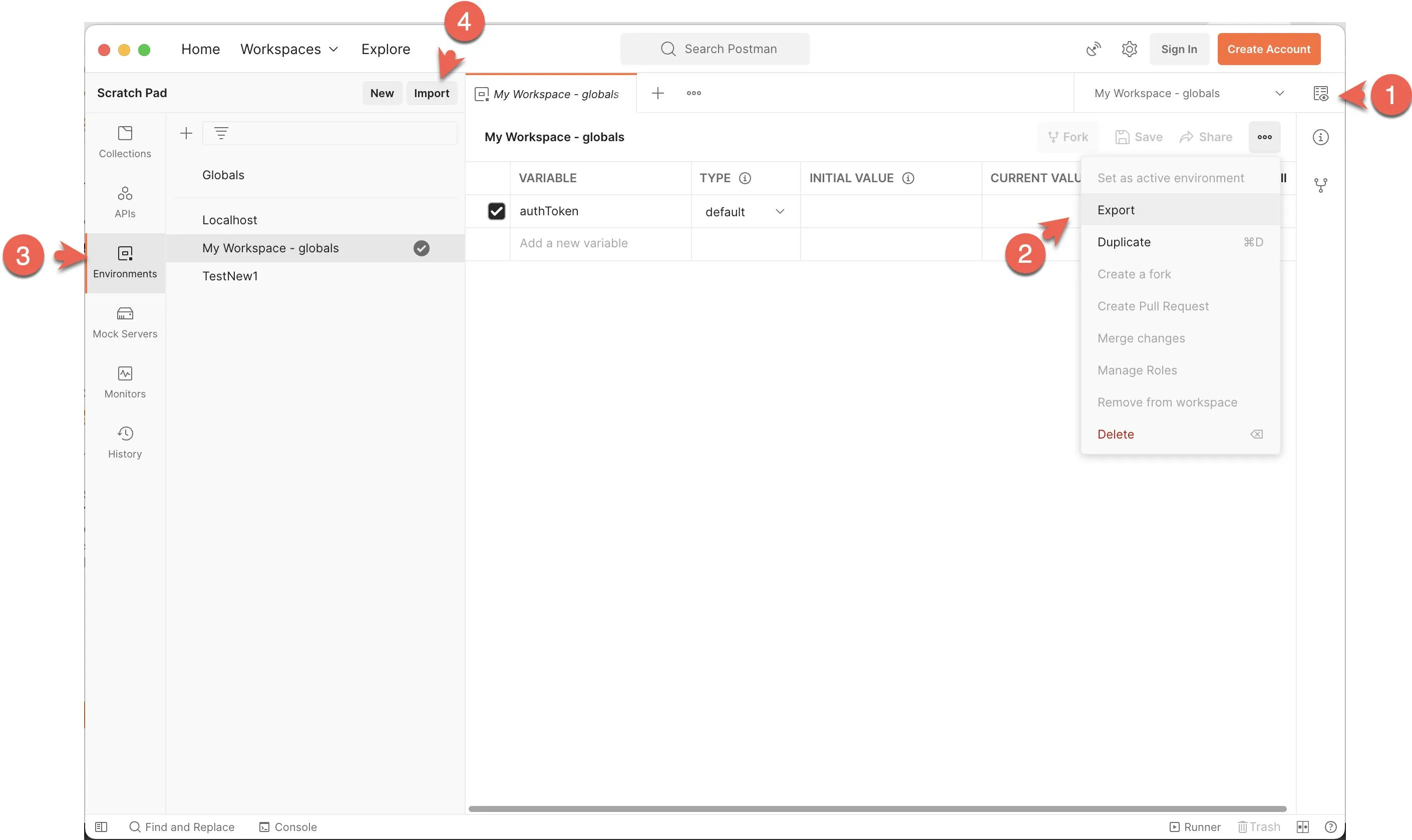
Task: Open the Settings gear icon
Action: 1129,49
